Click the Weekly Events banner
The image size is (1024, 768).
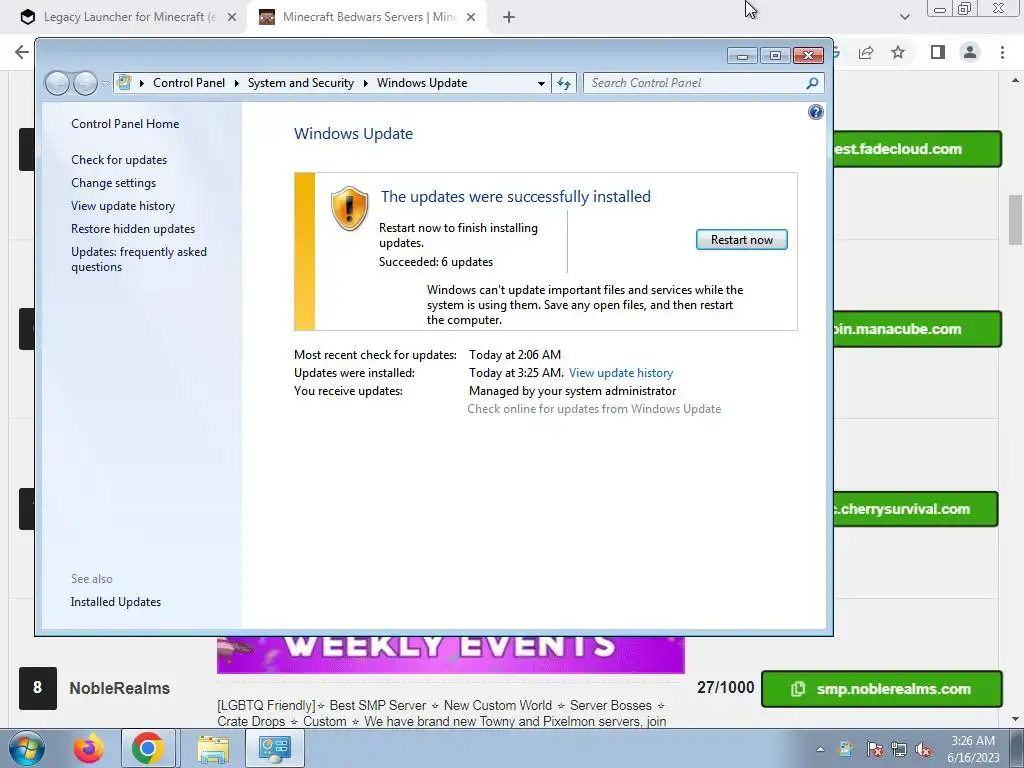pyautogui.click(x=451, y=654)
